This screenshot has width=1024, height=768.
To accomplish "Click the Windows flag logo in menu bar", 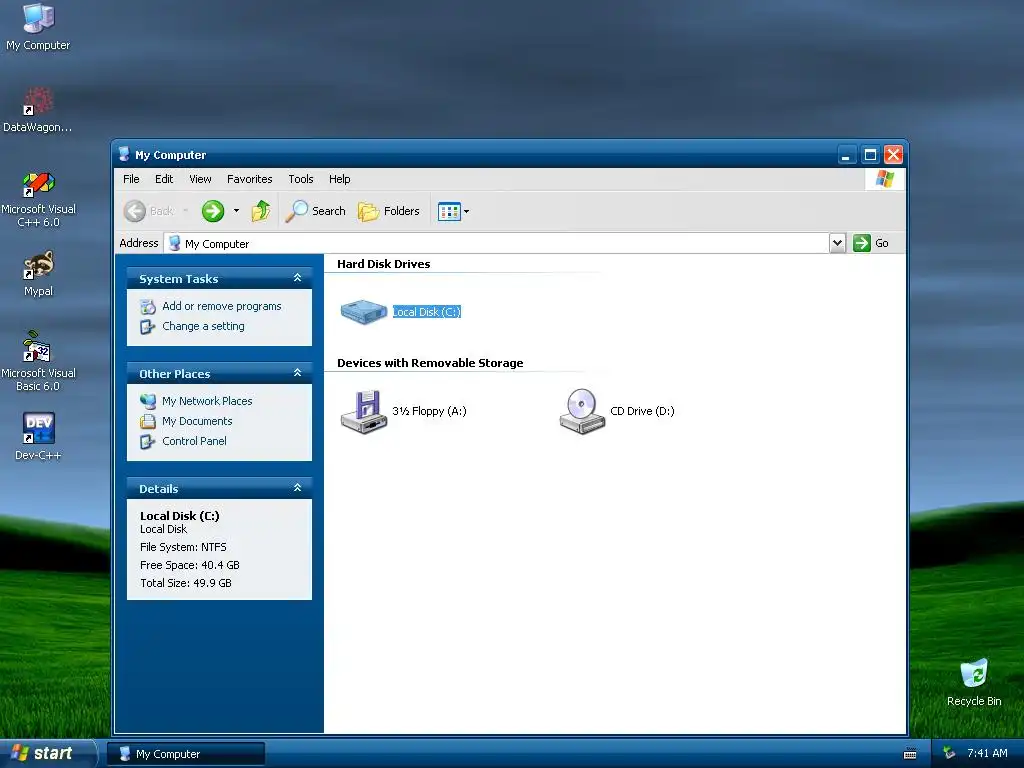I will [x=885, y=179].
